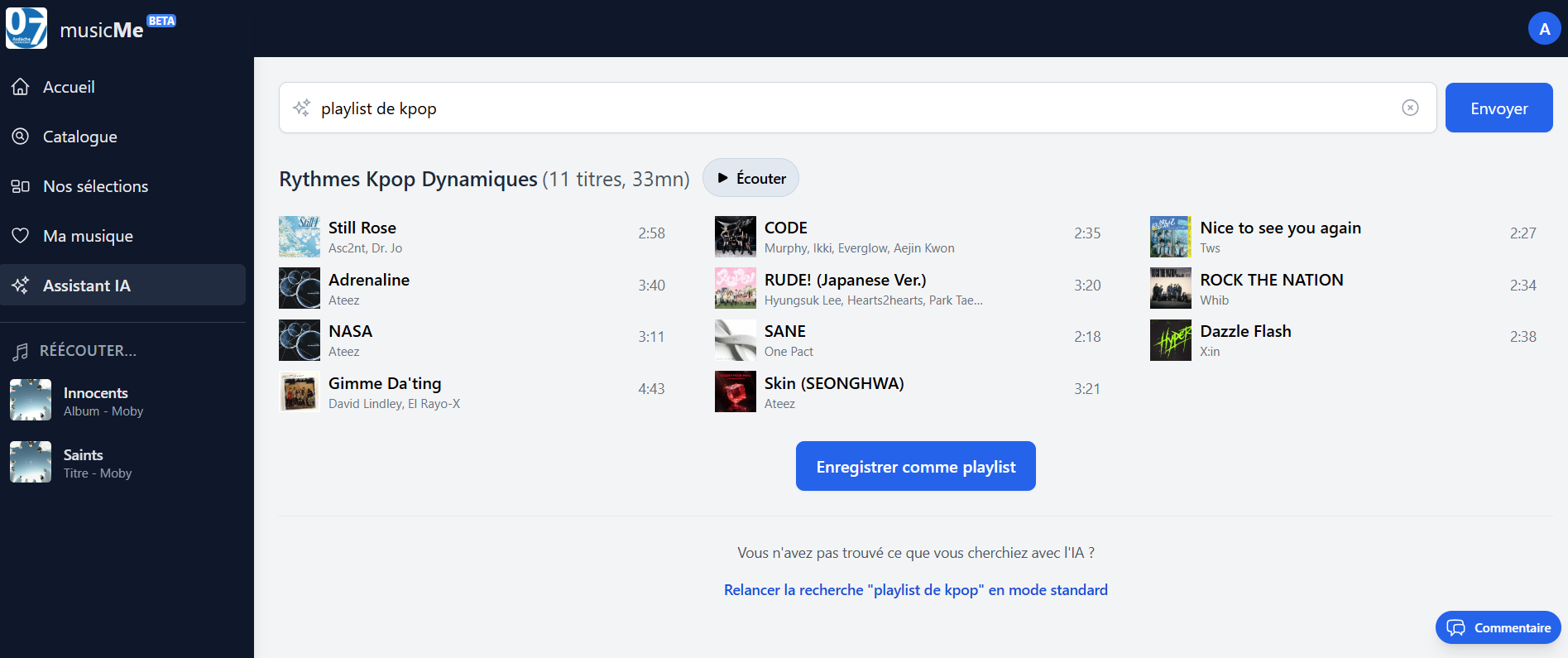The height and width of the screenshot is (658, 1568).
Task: Select the track title NASA
Action: pos(351,331)
